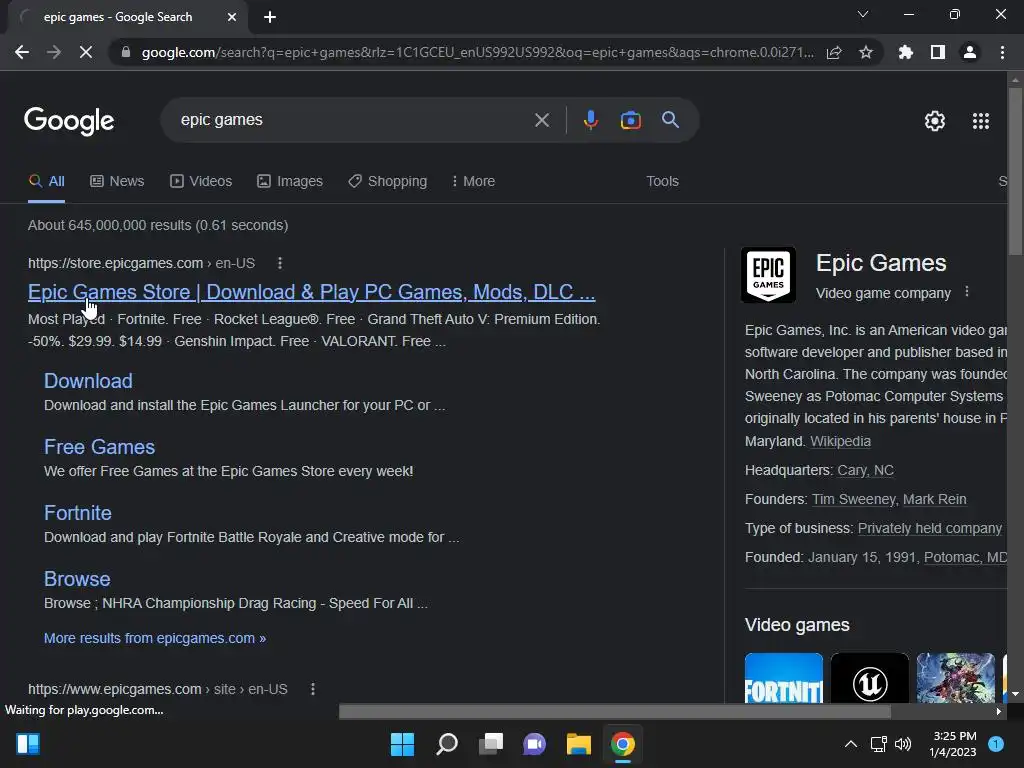Screen dimensions: 1024x768
Task: Select the All results tab
Action: (46, 182)
